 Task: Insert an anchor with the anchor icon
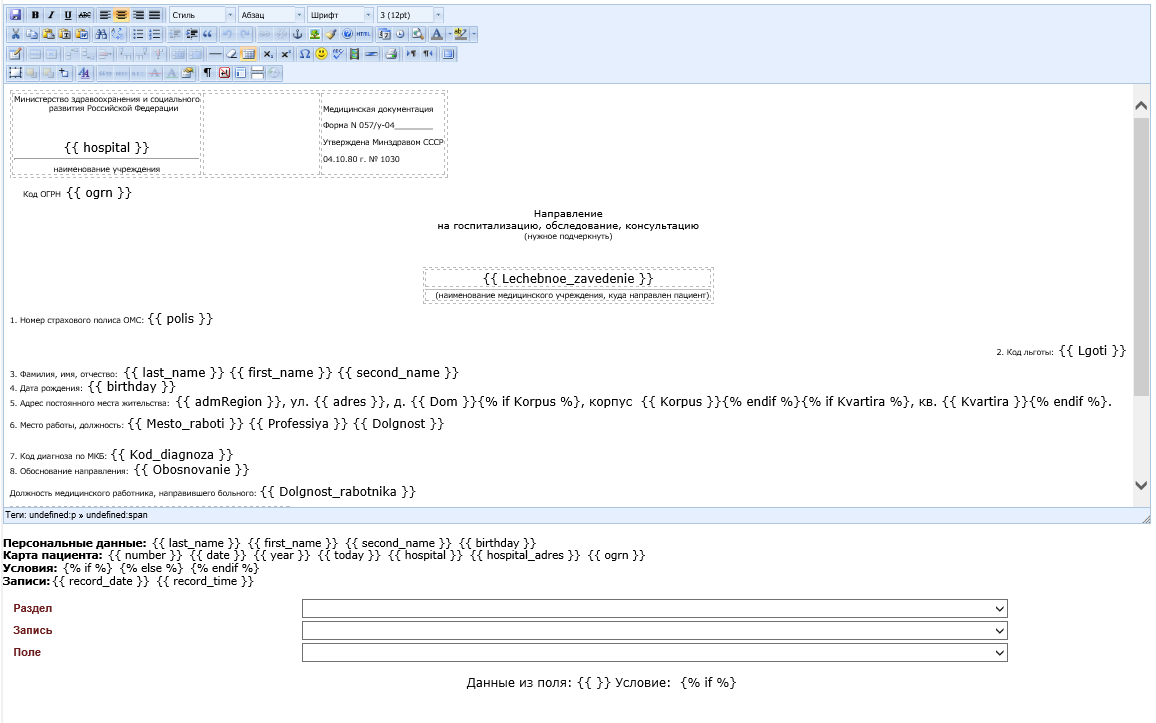pyautogui.click(x=297, y=34)
